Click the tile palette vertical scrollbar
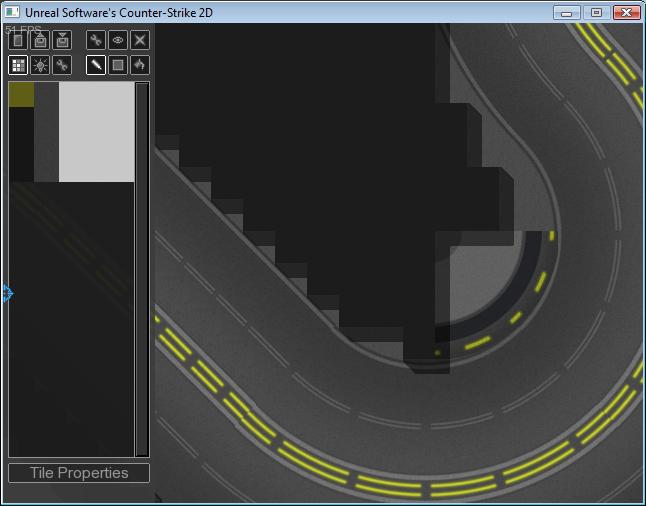The height and width of the screenshot is (506, 646). coord(142,269)
